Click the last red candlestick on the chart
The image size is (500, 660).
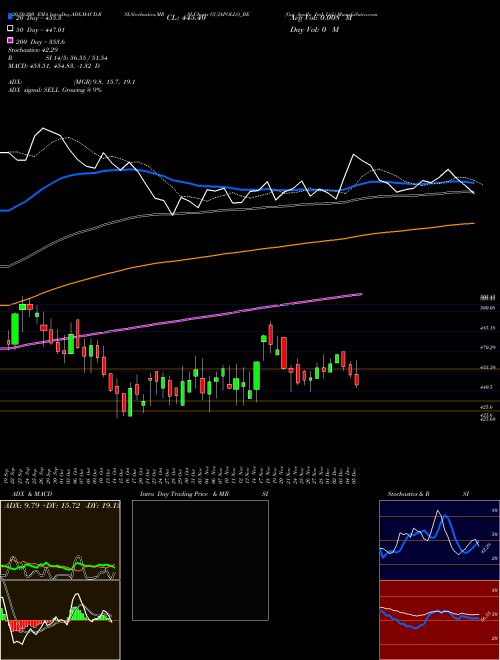[x=356, y=379]
